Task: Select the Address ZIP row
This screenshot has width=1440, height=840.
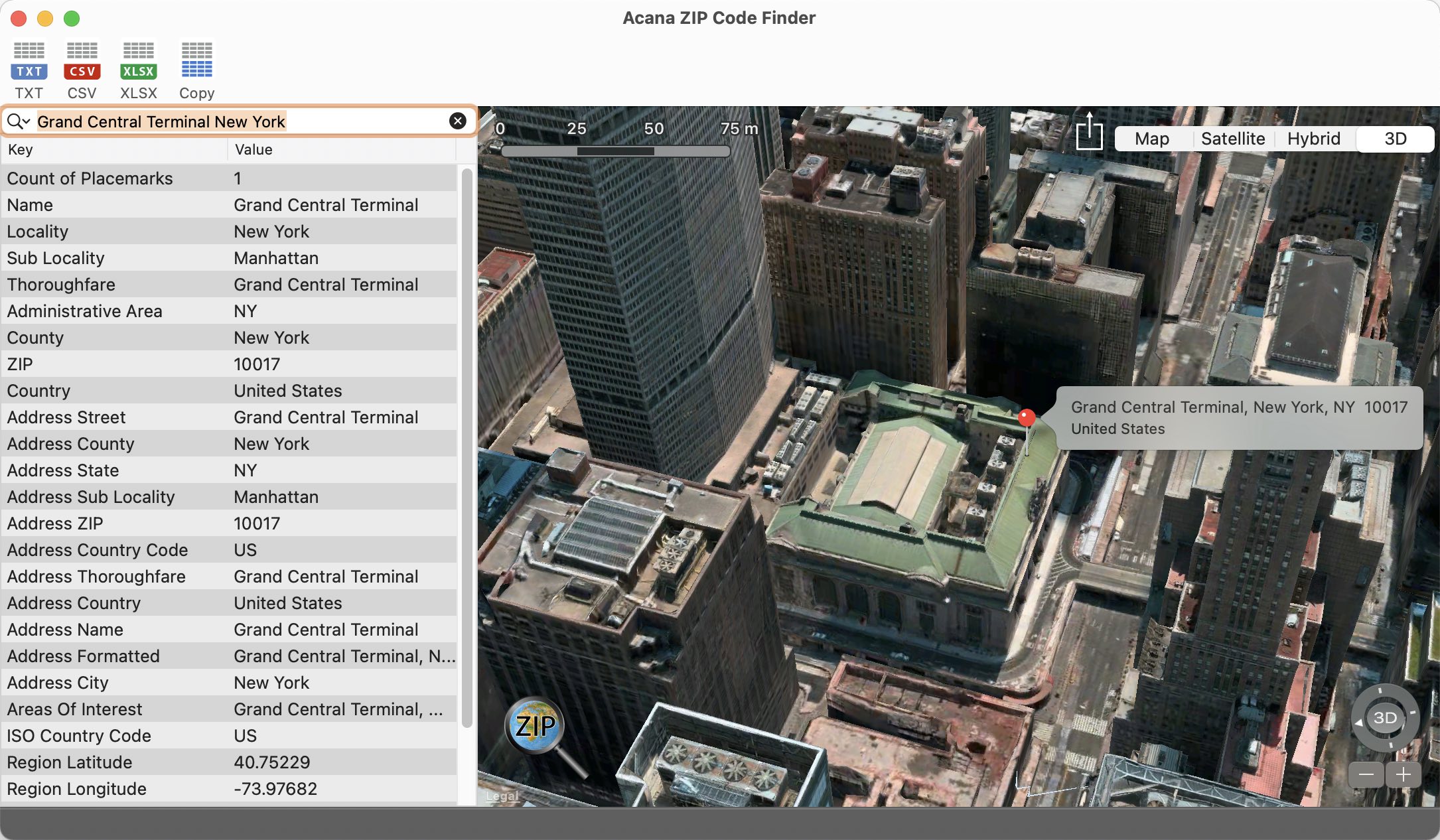Action: (x=229, y=524)
